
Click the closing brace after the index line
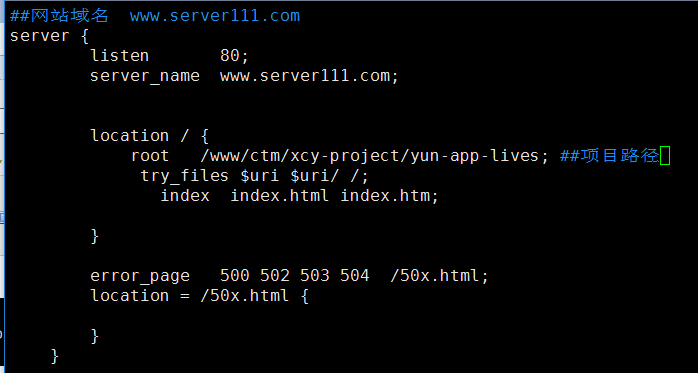94,236
